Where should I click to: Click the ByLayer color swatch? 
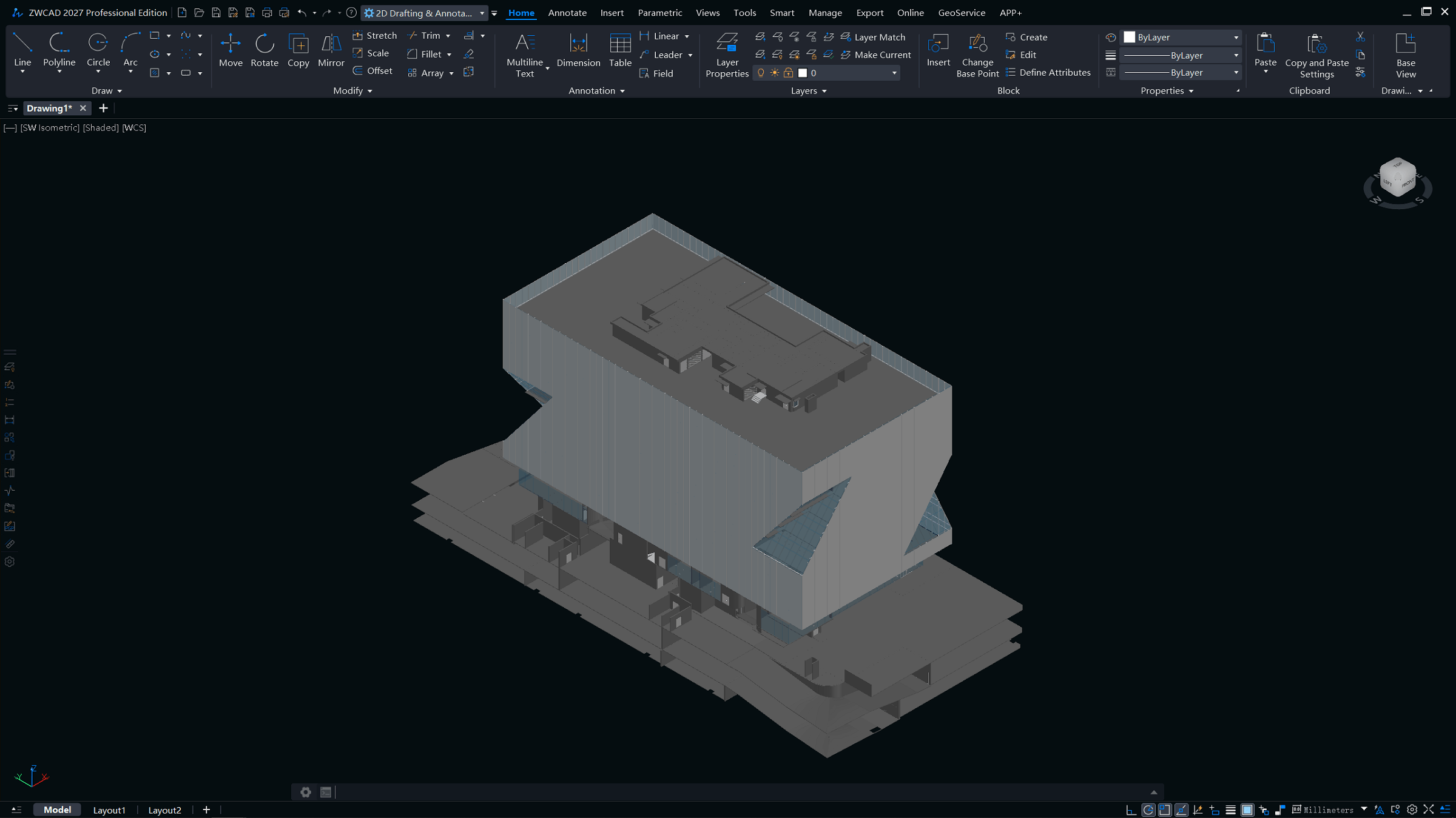click(x=1129, y=37)
